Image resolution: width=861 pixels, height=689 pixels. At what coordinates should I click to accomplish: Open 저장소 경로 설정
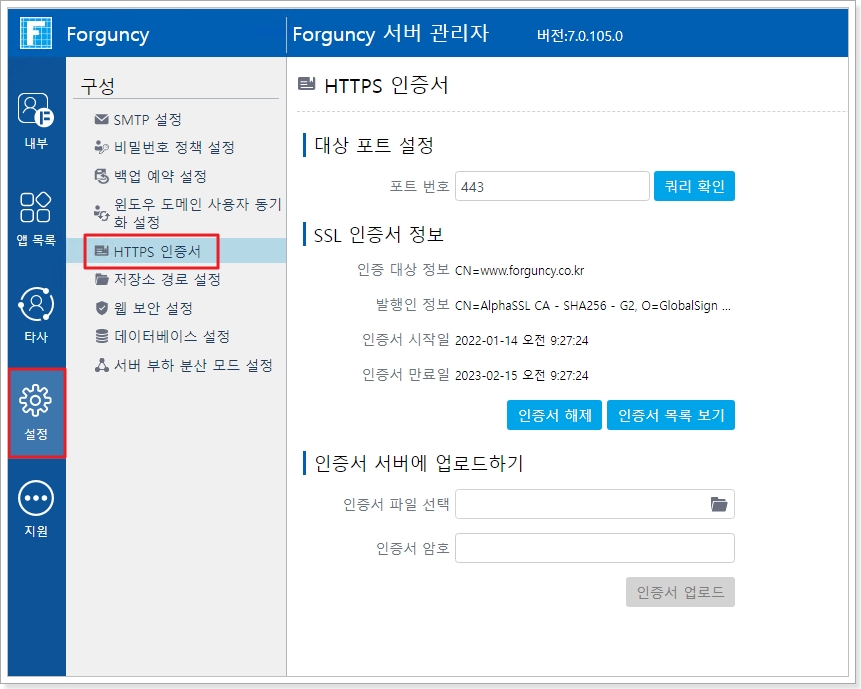167,280
